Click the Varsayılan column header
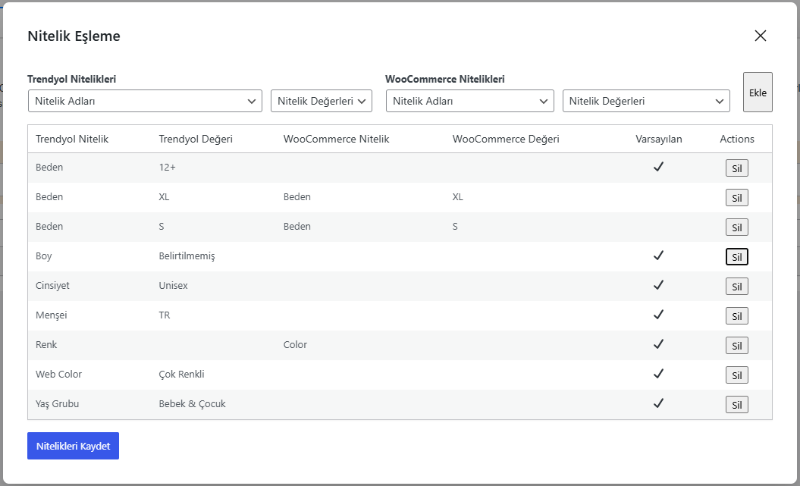The height and width of the screenshot is (486, 800). (659, 139)
